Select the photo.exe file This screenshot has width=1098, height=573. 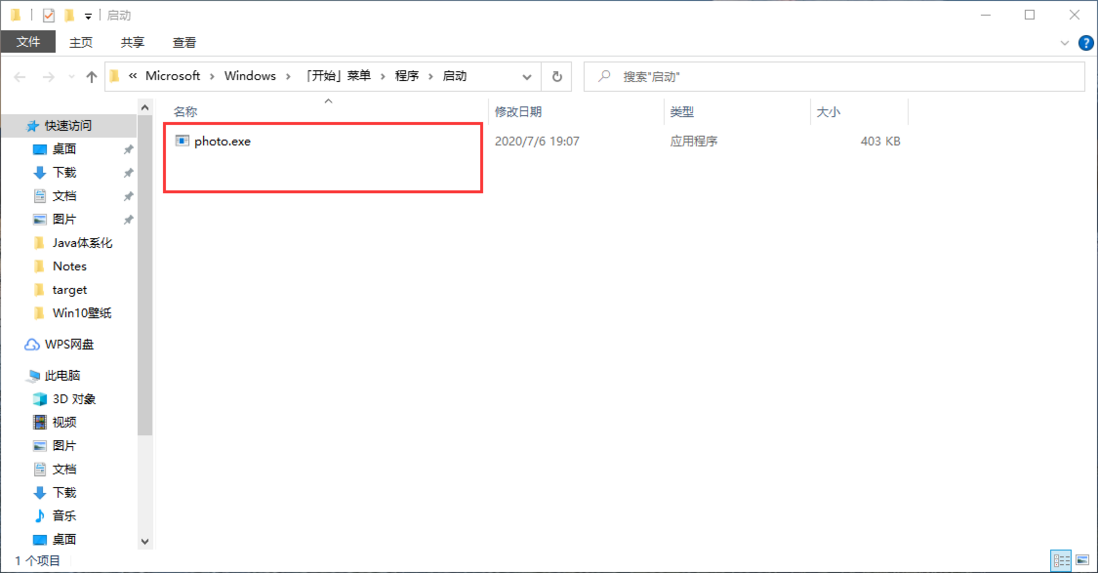[222, 141]
